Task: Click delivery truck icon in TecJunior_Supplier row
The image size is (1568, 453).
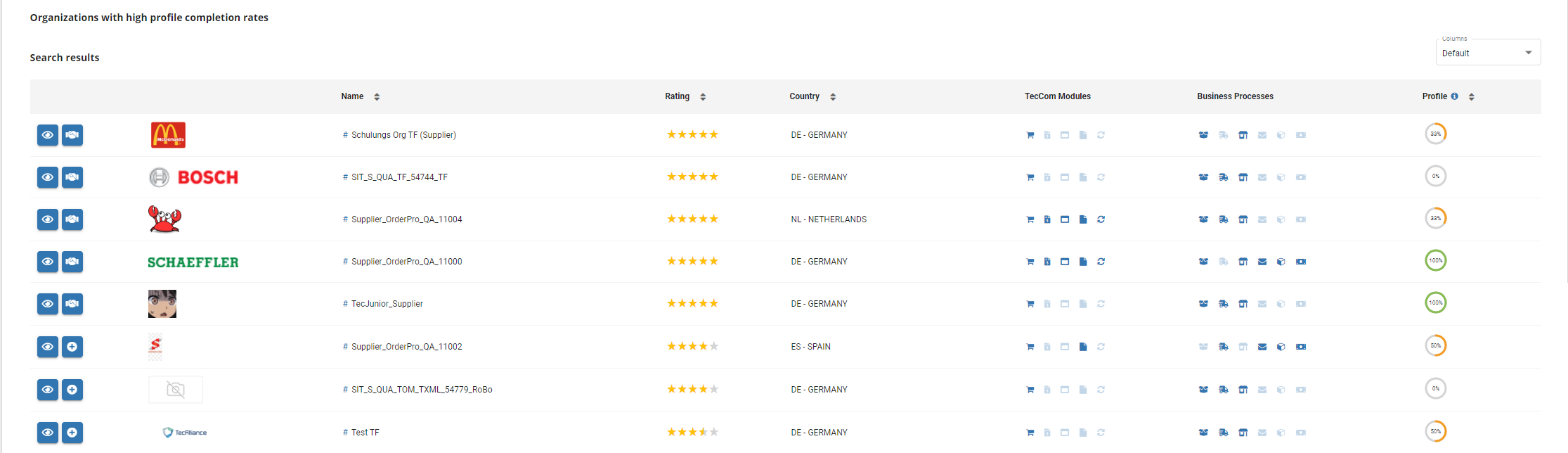Action: coord(1224,304)
